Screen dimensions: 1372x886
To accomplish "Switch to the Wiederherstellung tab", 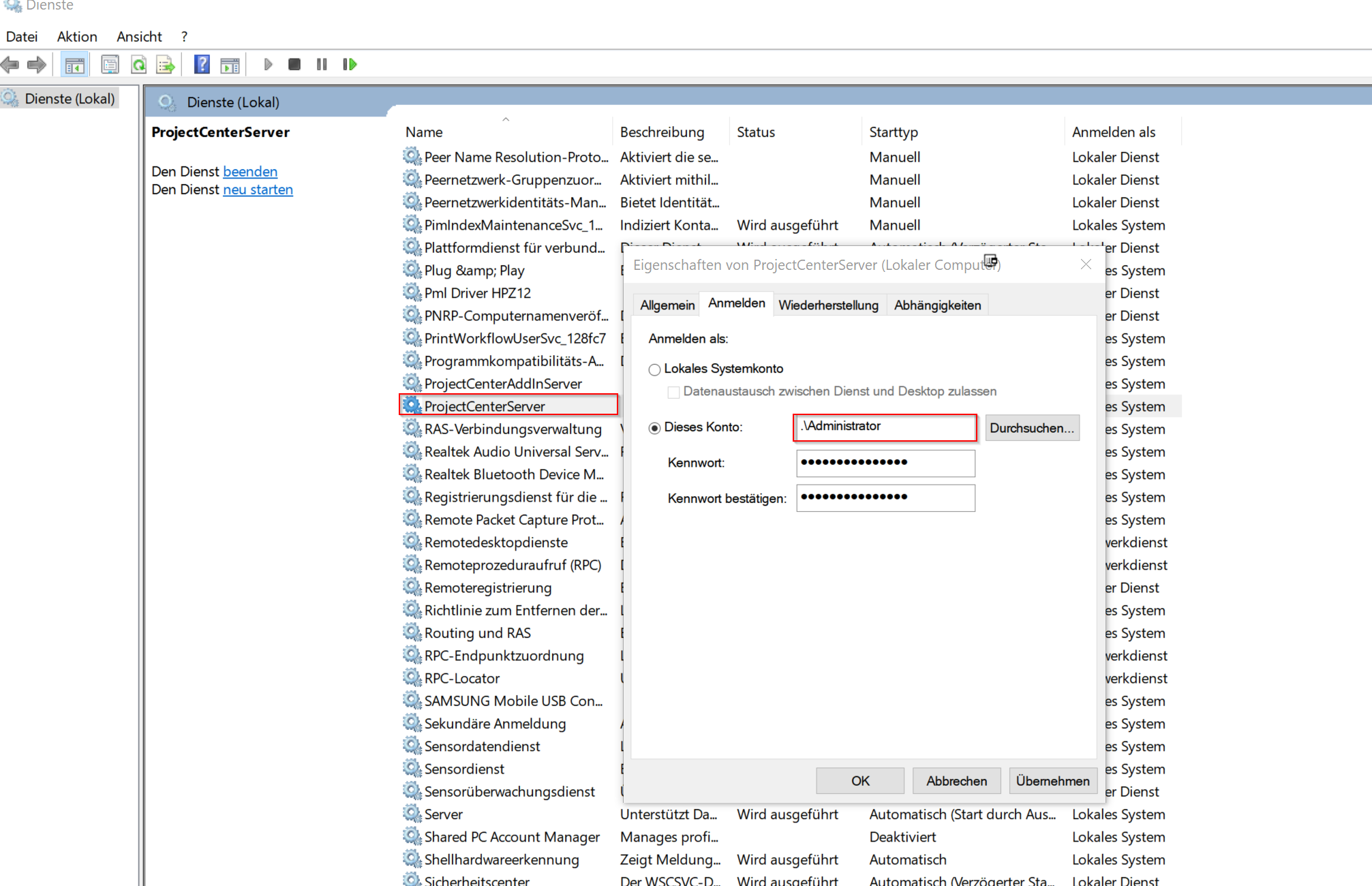I will point(828,305).
